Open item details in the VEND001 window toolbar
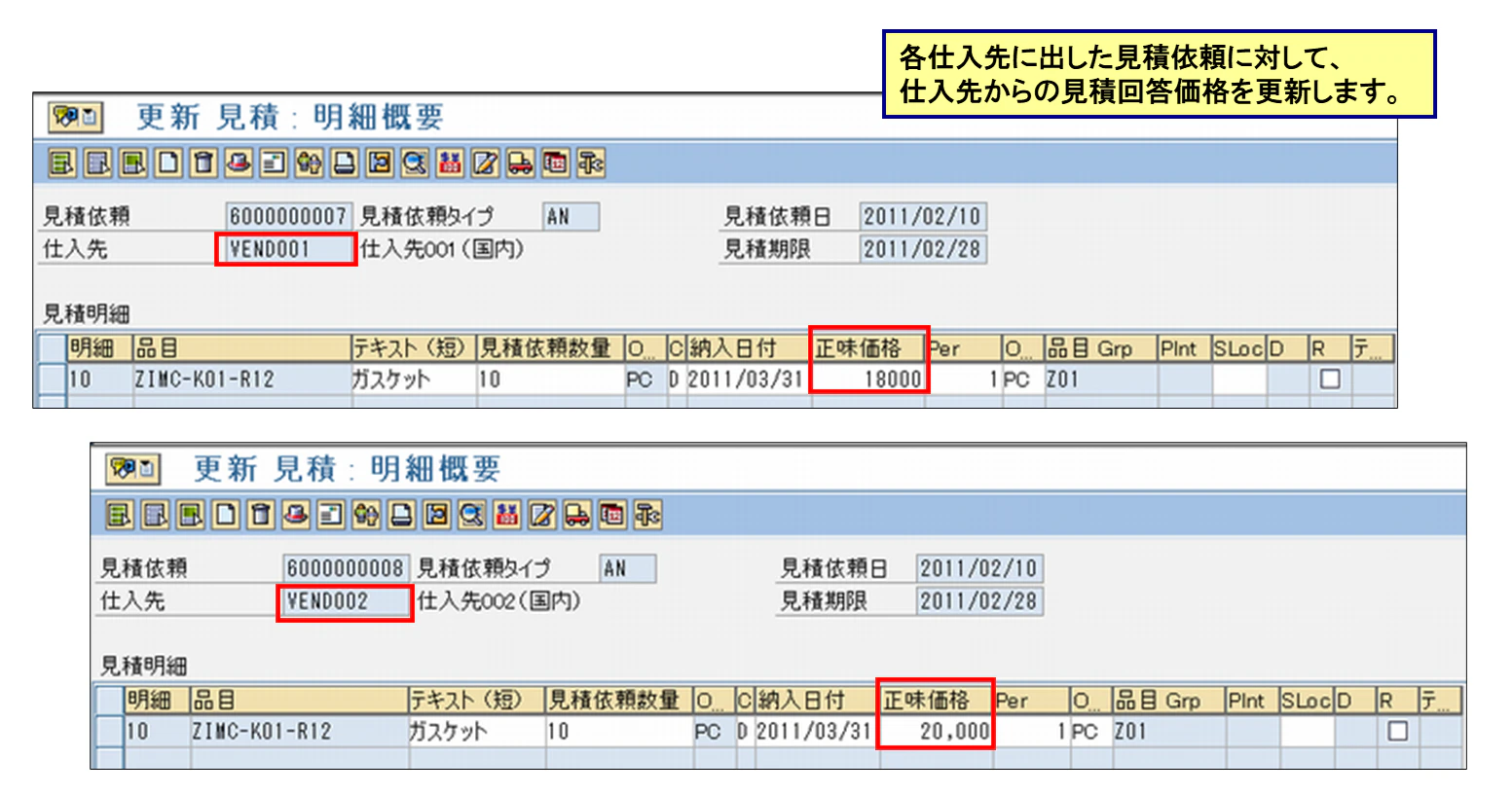This screenshot has width=1512, height=795. 61,163
